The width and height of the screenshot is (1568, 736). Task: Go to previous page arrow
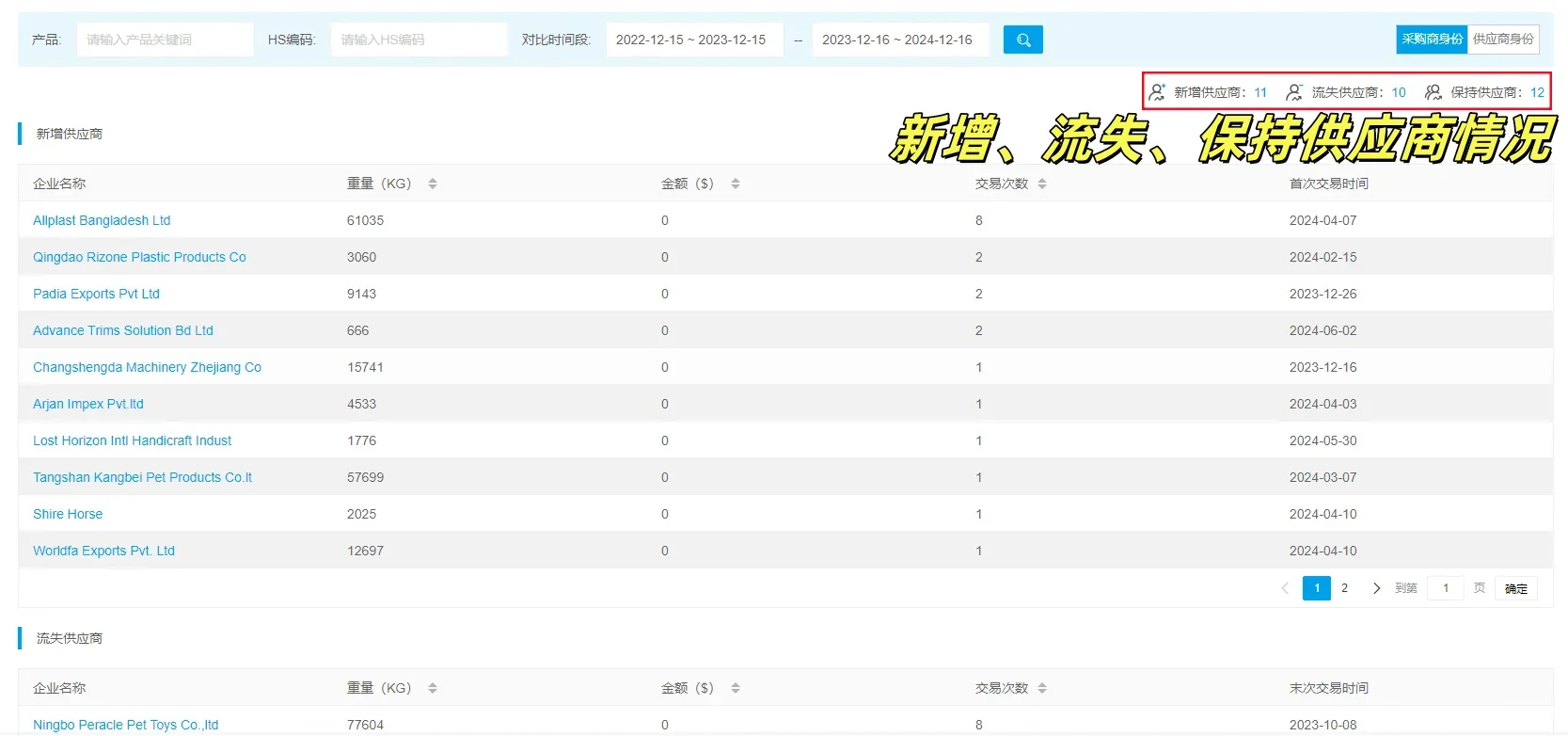pyautogui.click(x=1285, y=588)
